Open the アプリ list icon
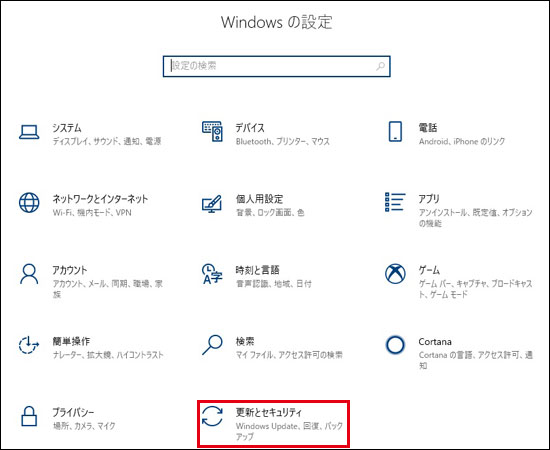The width and height of the screenshot is (550, 450). (395, 202)
